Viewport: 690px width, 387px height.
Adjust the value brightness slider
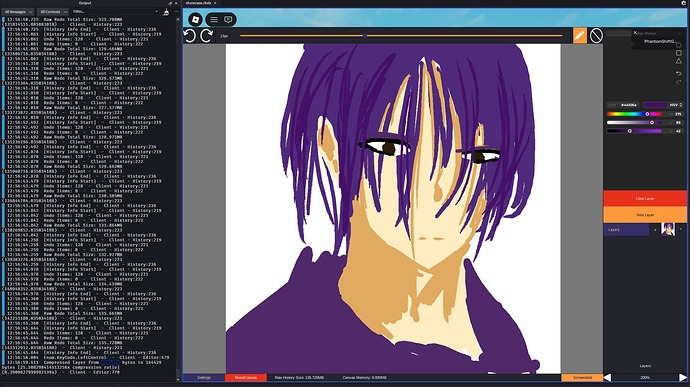pos(634,131)
